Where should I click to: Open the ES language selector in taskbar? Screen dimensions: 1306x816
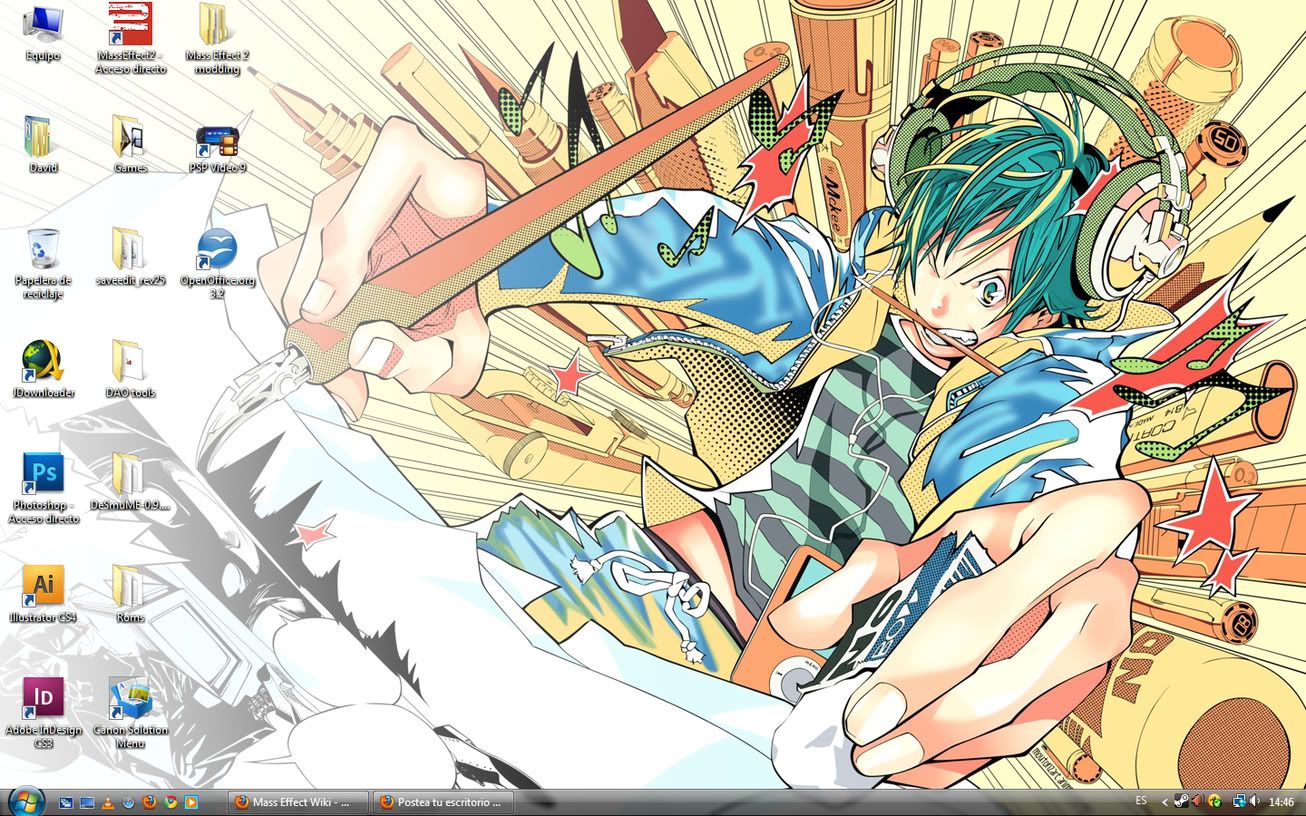pyautogui.click(x=1141, y=801)
